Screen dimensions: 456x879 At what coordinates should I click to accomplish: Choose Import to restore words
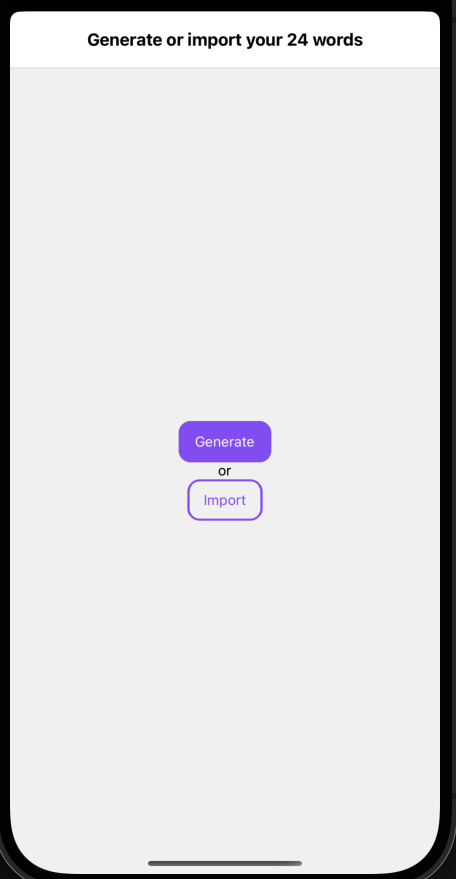[x=224, y=500]
